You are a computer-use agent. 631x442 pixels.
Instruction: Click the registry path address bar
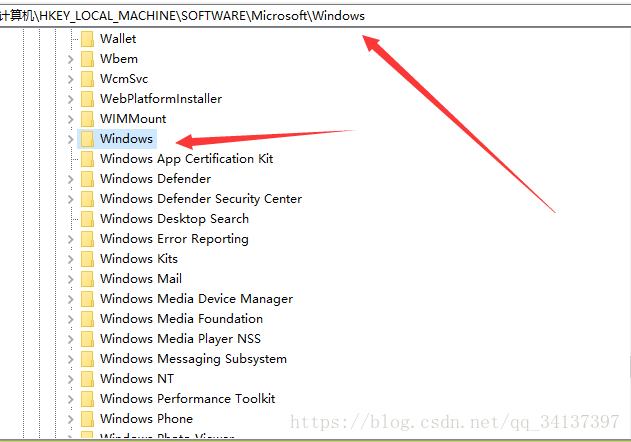[316, 16]
